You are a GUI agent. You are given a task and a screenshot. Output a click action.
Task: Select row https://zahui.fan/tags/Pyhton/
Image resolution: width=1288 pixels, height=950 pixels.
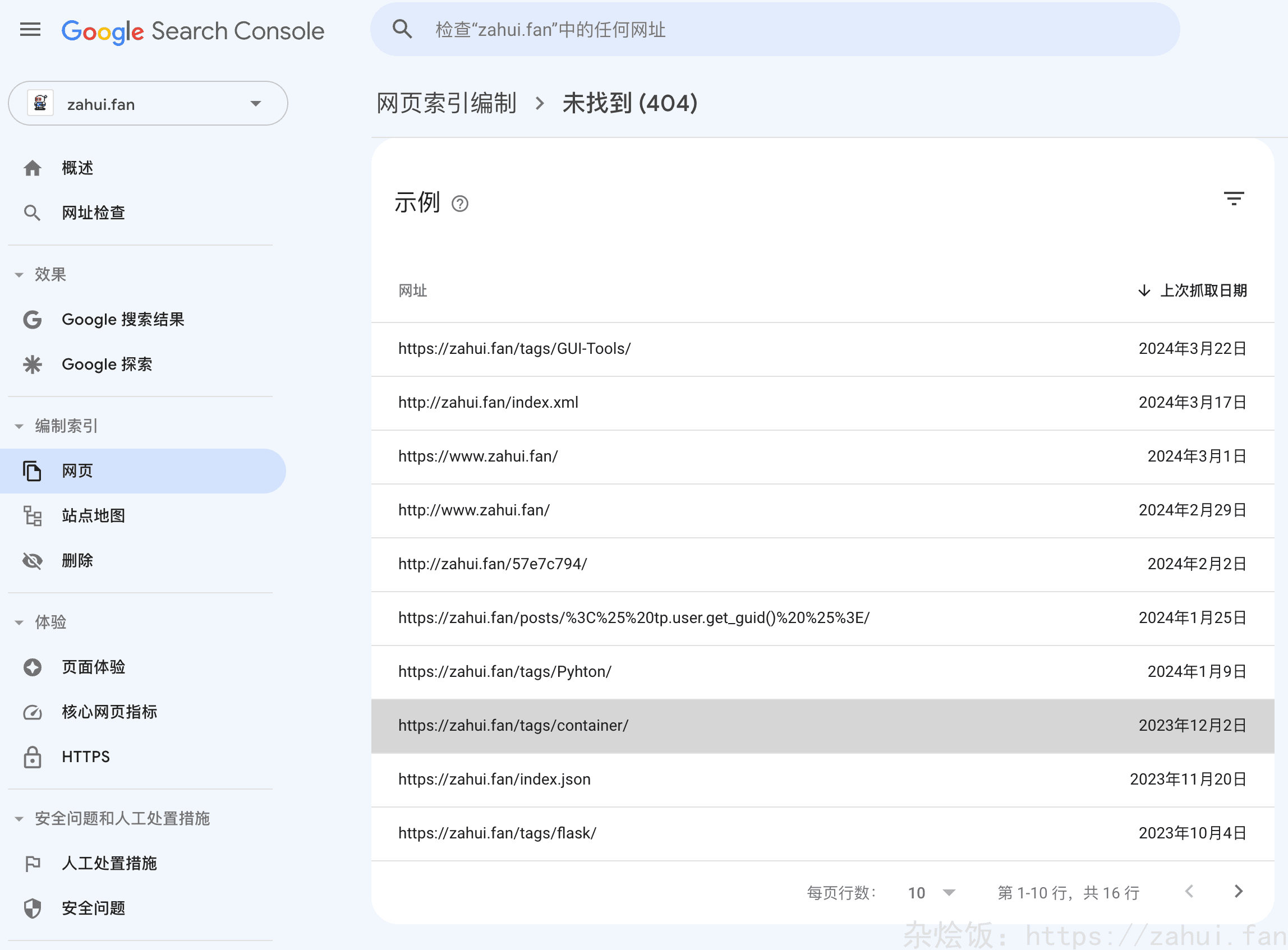pos(504,672)
